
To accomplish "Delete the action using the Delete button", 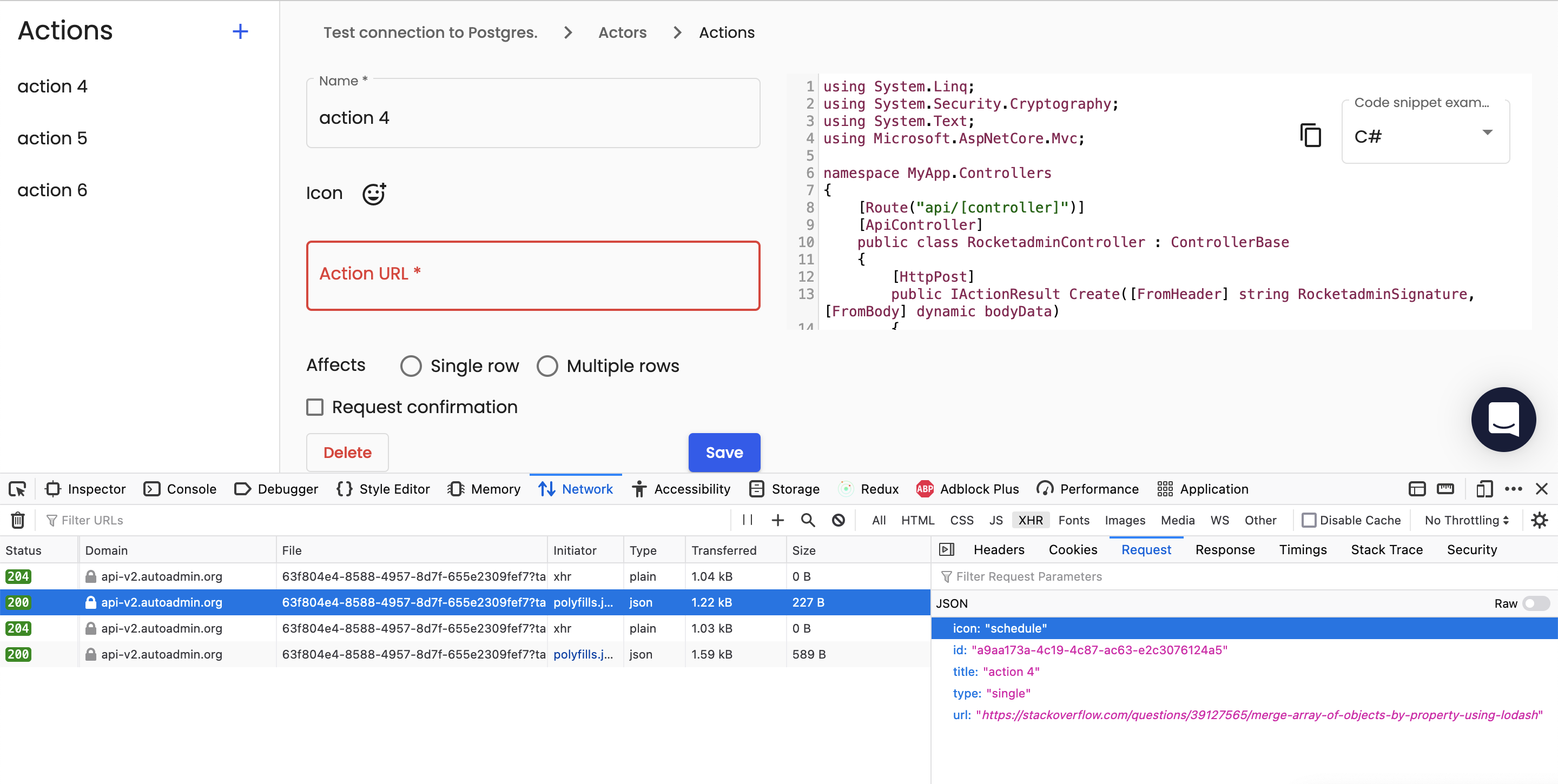I will [347, 452].
